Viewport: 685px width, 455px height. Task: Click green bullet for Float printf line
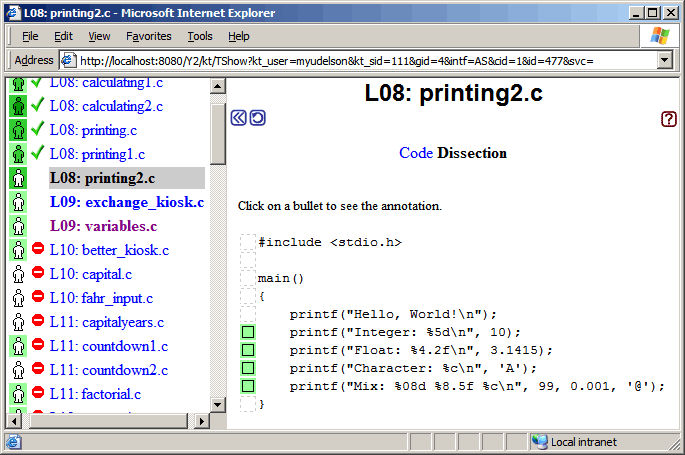point(248,350)
